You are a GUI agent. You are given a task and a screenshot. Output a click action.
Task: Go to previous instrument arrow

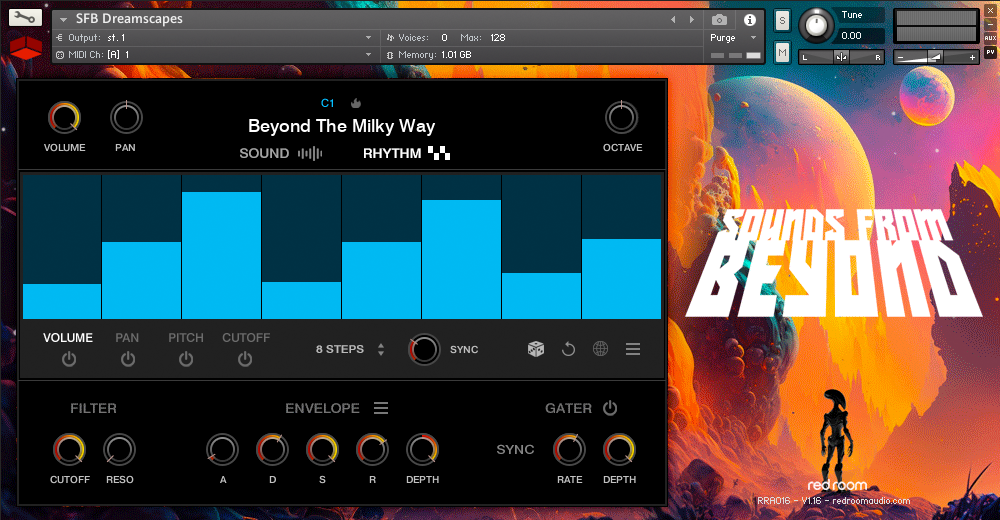[x=673, y=20]
